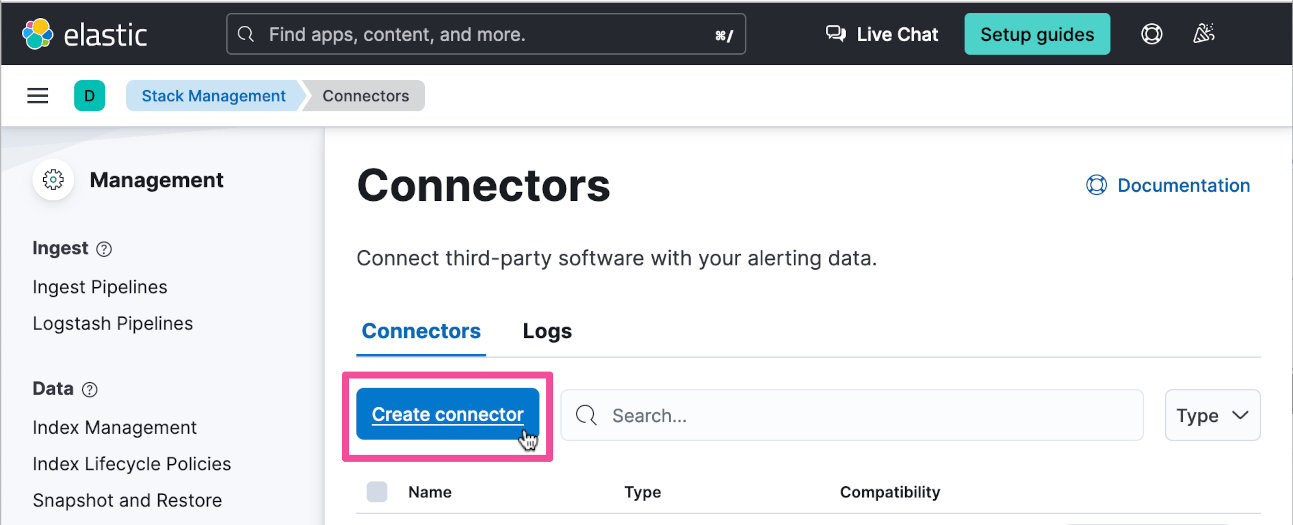Switch to the Logs tab
The width and height of the screenshot is (1293, 525).
click(x=547, y=331)
